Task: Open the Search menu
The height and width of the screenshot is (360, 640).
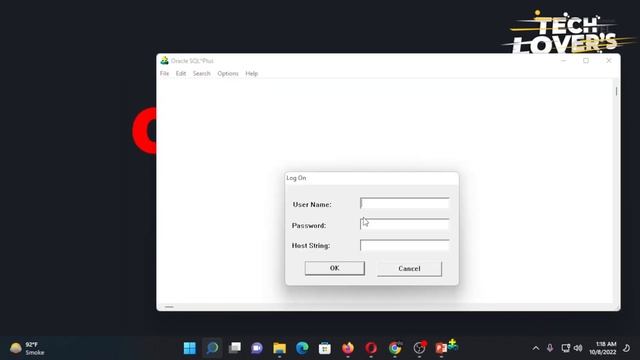Action: click(202, 73)
